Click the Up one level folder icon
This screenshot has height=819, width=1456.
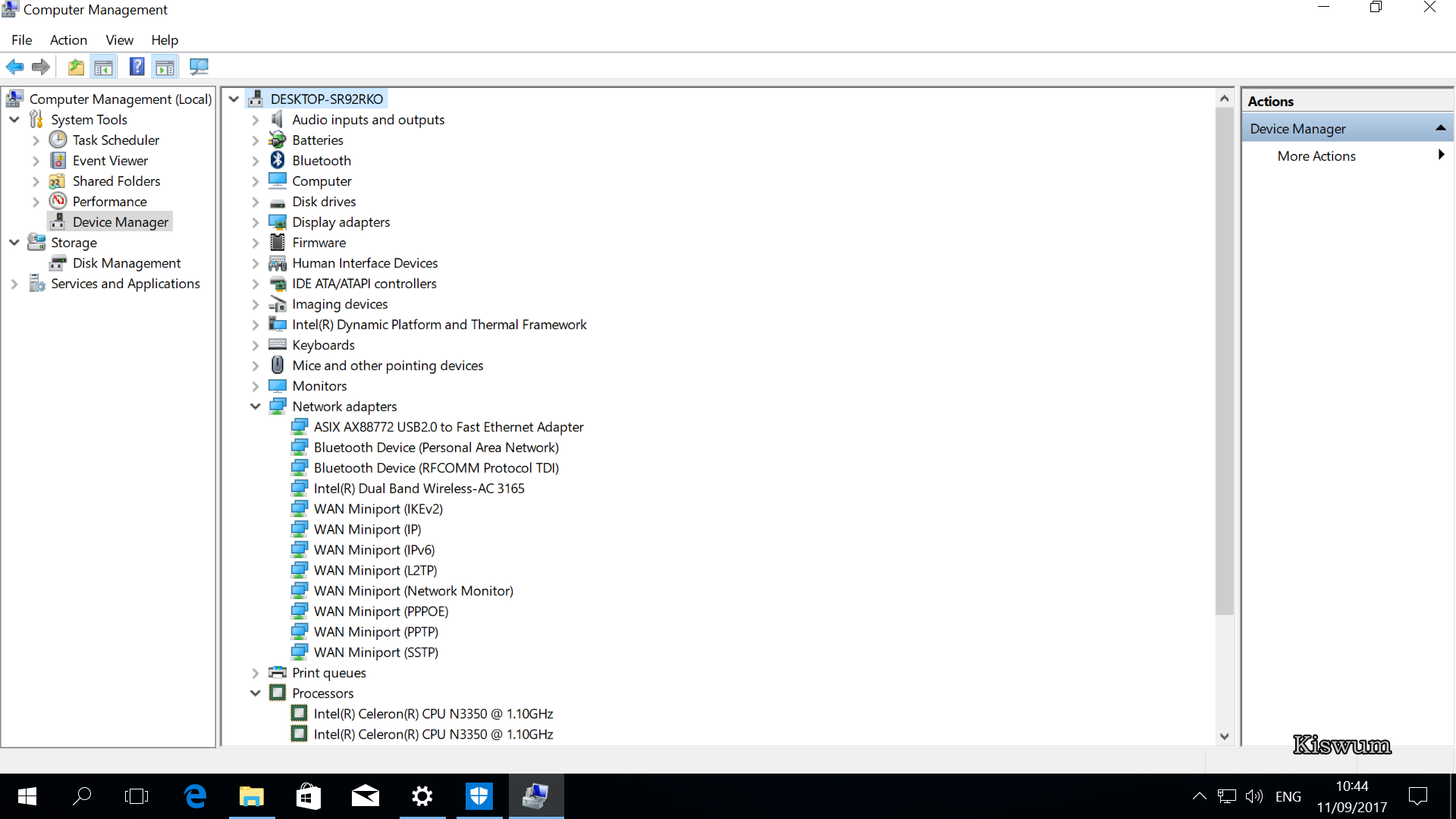click(x=76, y=67)
